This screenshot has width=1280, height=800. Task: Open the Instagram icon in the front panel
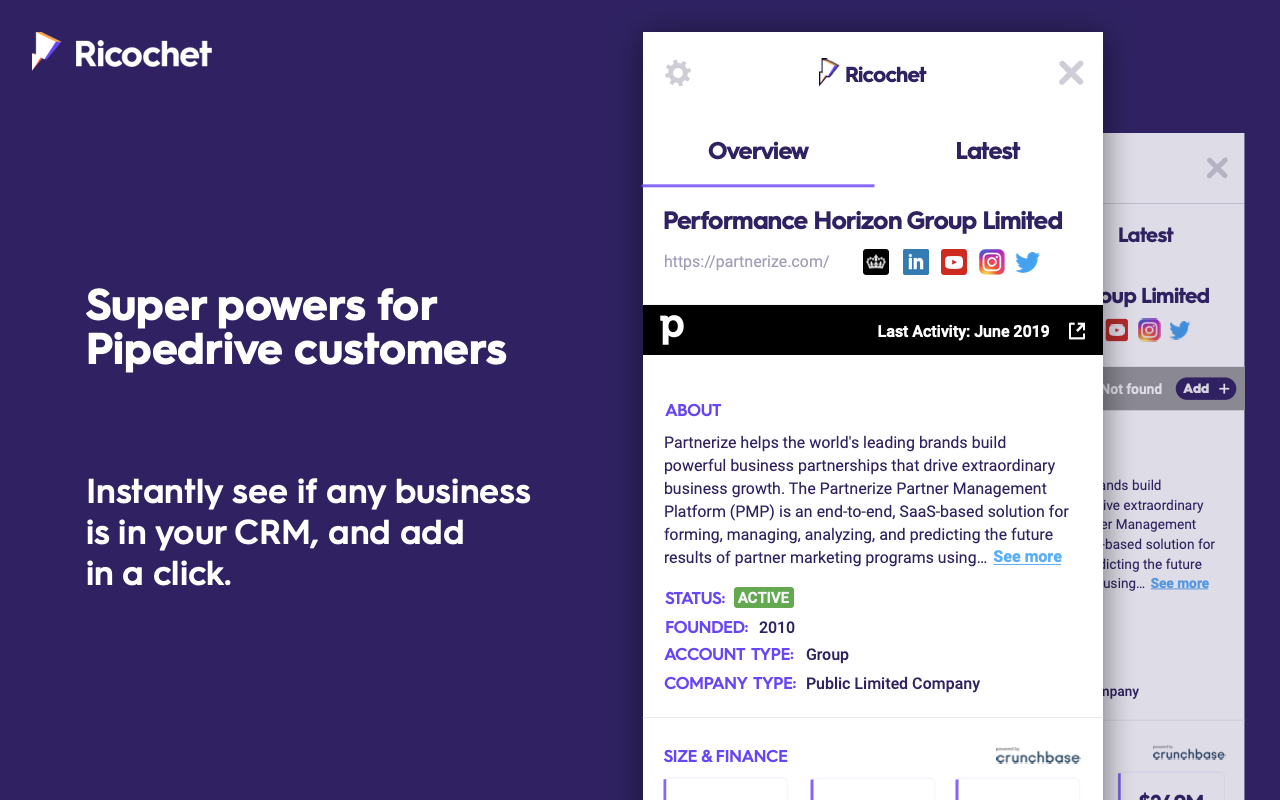click(x=991, y=262)
